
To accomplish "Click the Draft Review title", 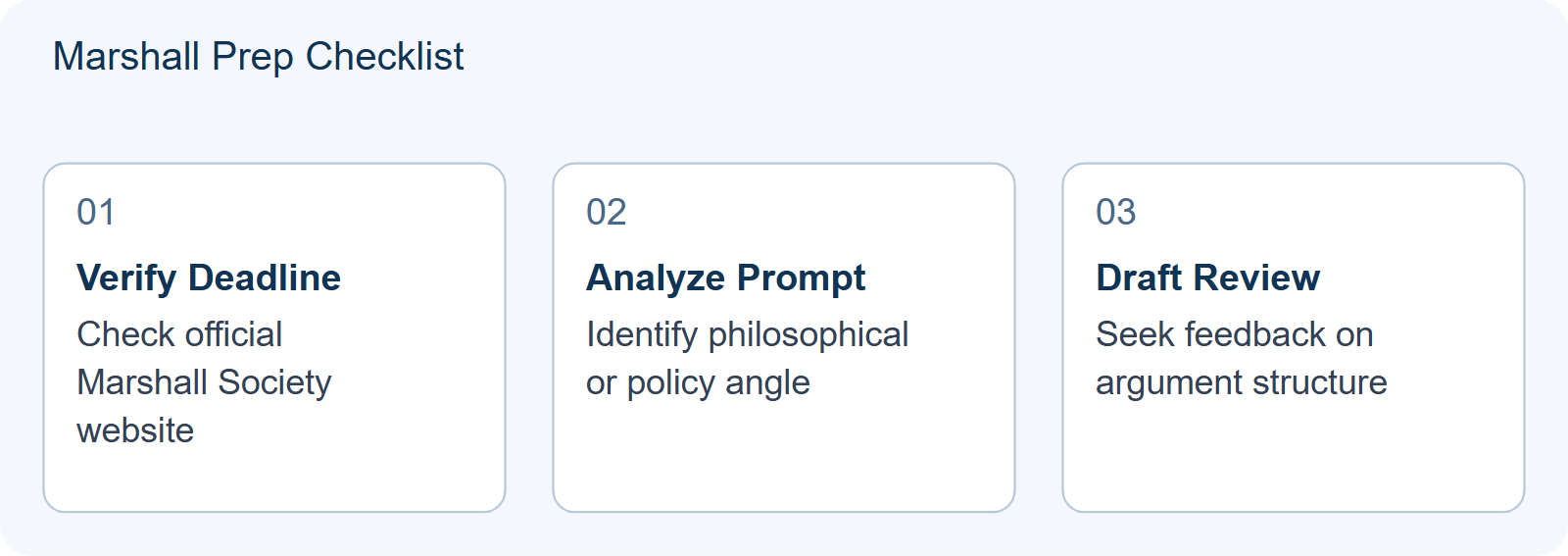I will click(1208, 278).
